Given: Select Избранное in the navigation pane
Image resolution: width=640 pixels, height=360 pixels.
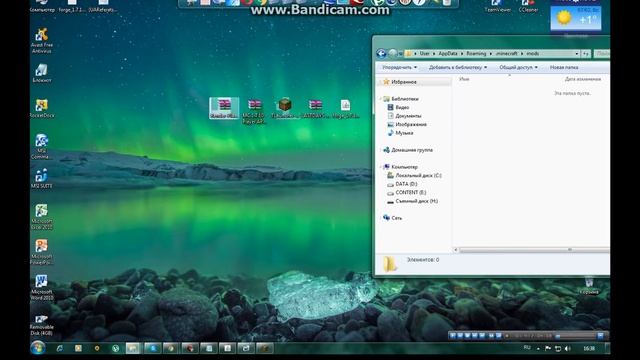Looking at the screenshot, I should coord(404,82).
